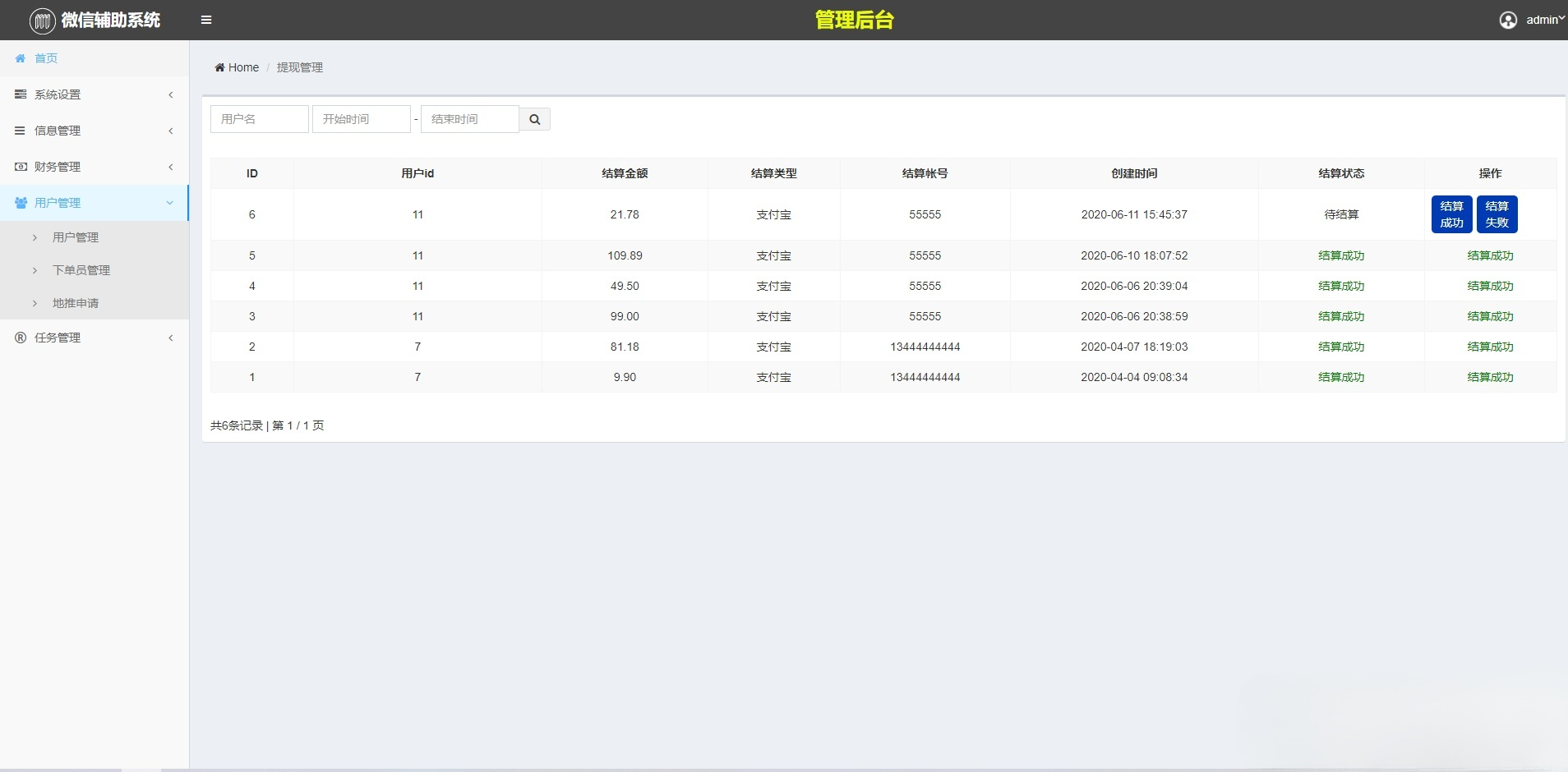Click inside the 用户名 search field
Viewport: 1568px width, 772px height.
pyautogui.click(x=259, y=118)
